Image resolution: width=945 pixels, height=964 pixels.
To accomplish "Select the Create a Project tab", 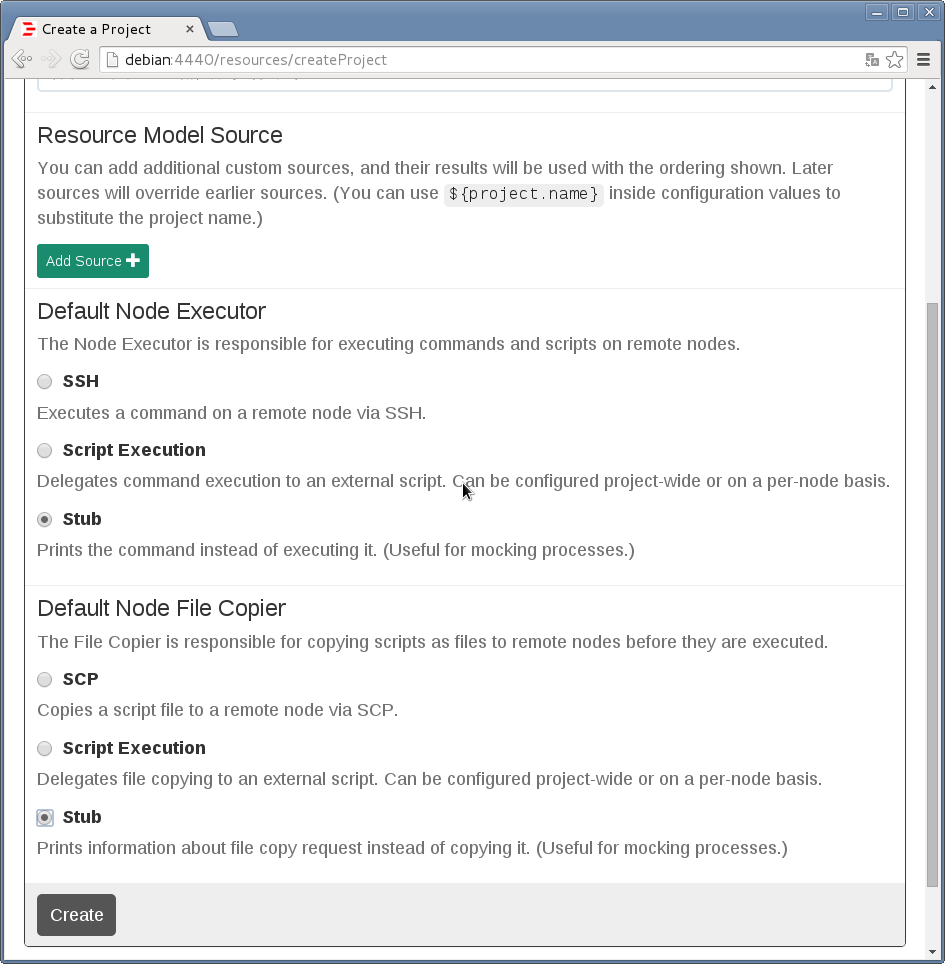I will coord(108,29).
